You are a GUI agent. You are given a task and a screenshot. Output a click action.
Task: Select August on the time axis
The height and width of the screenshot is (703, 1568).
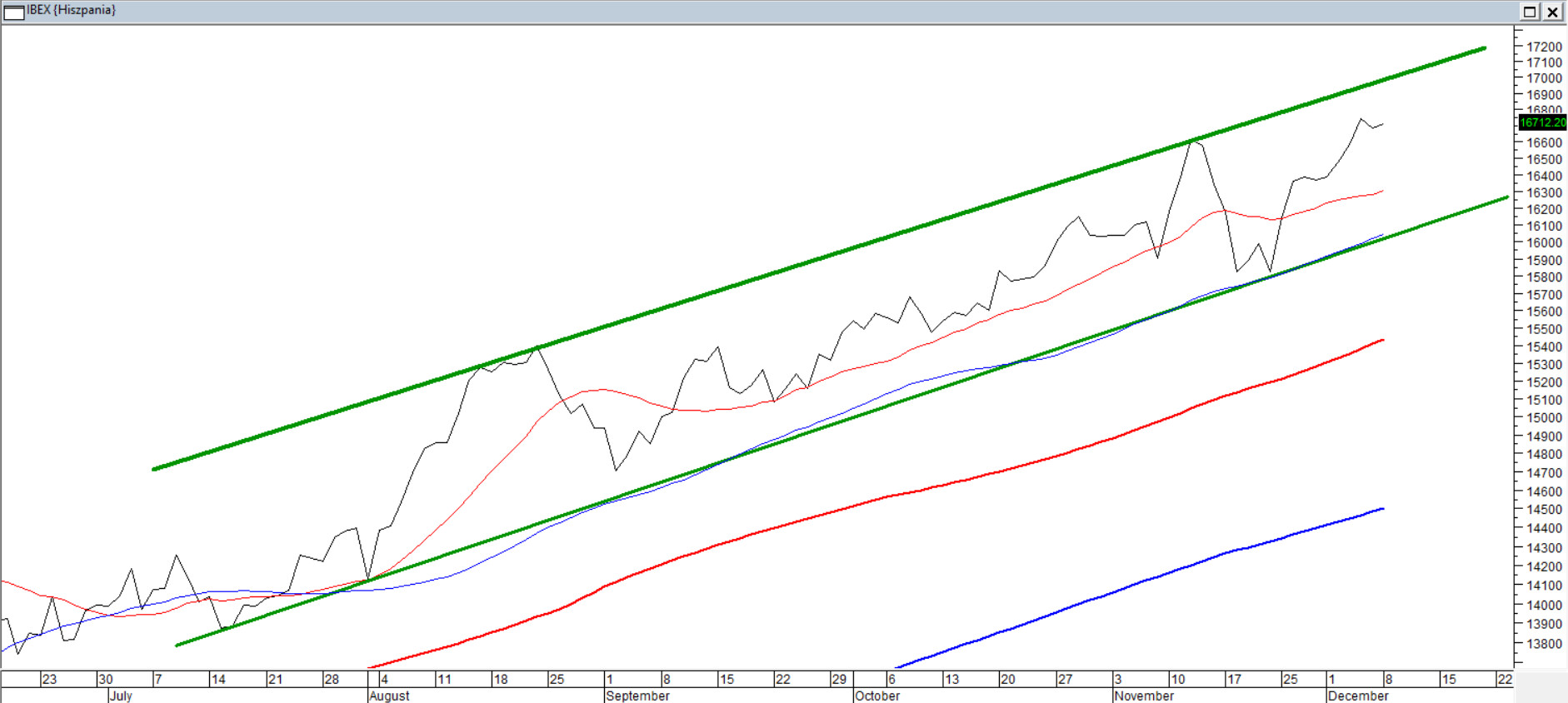pyautogui.click(x=389, y=696)
